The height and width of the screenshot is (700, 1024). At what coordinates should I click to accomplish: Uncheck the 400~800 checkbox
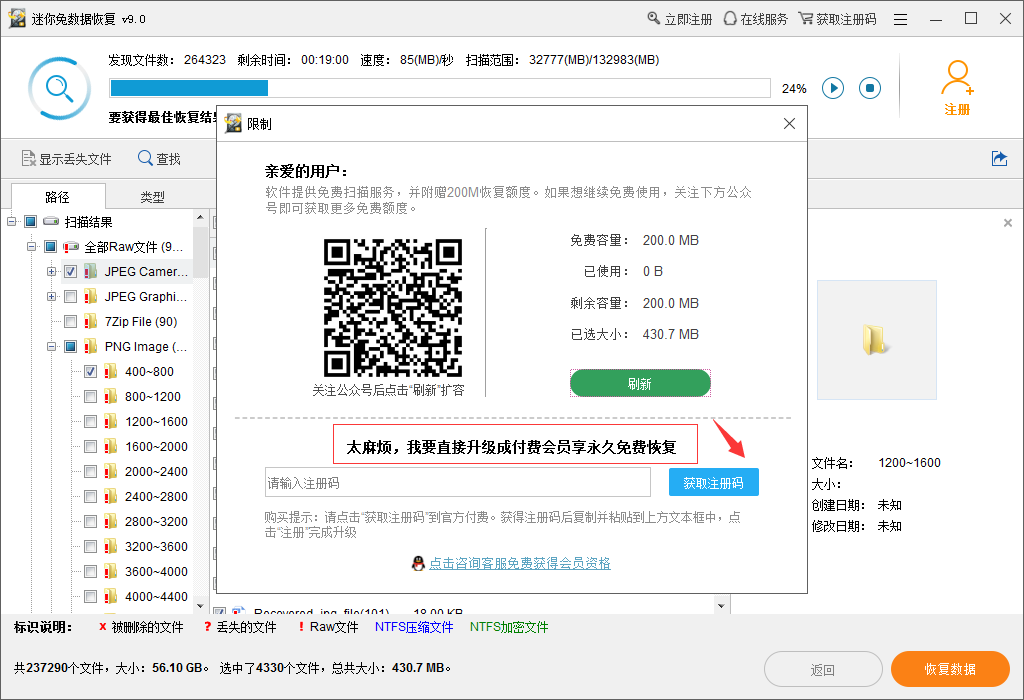[91, 372]
